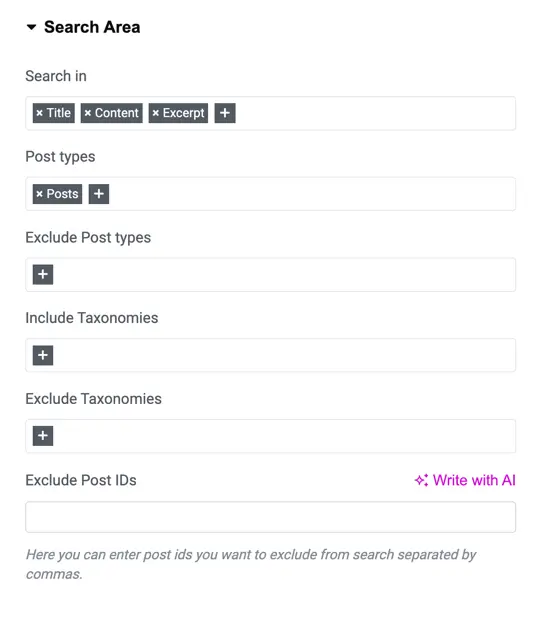Open the Include Taxonomies selection box
The height and width of the screenshot is (624, 536).
click(x=271, y=355)
